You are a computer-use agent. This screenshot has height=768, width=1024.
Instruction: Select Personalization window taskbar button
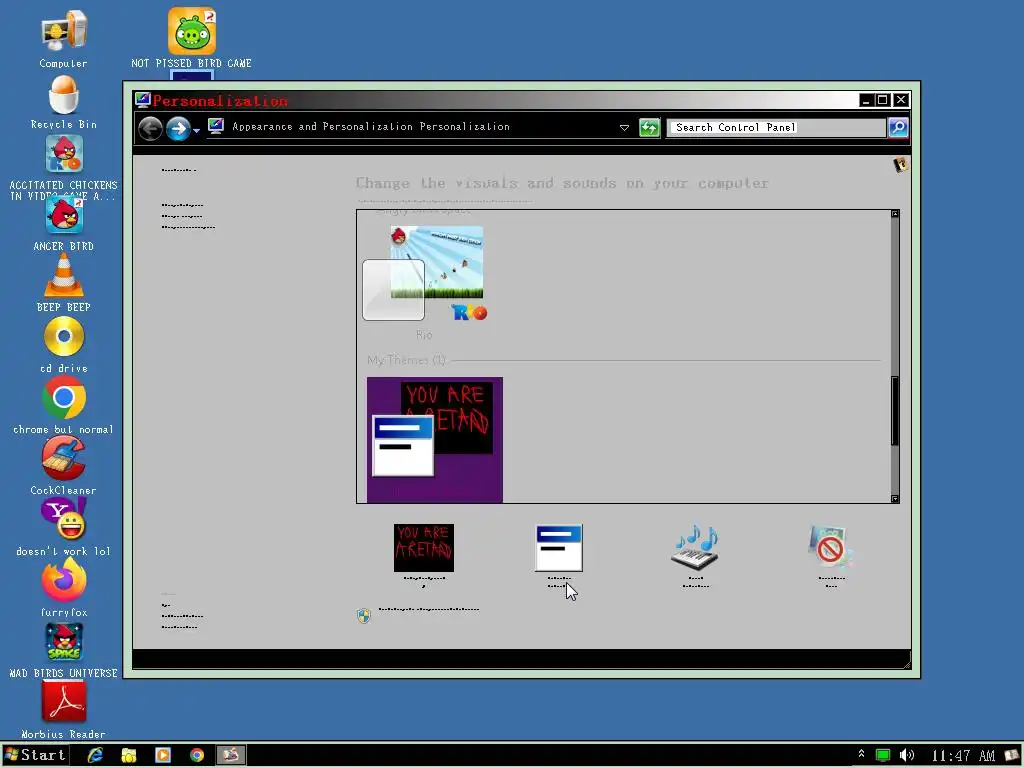click(231, 755)
